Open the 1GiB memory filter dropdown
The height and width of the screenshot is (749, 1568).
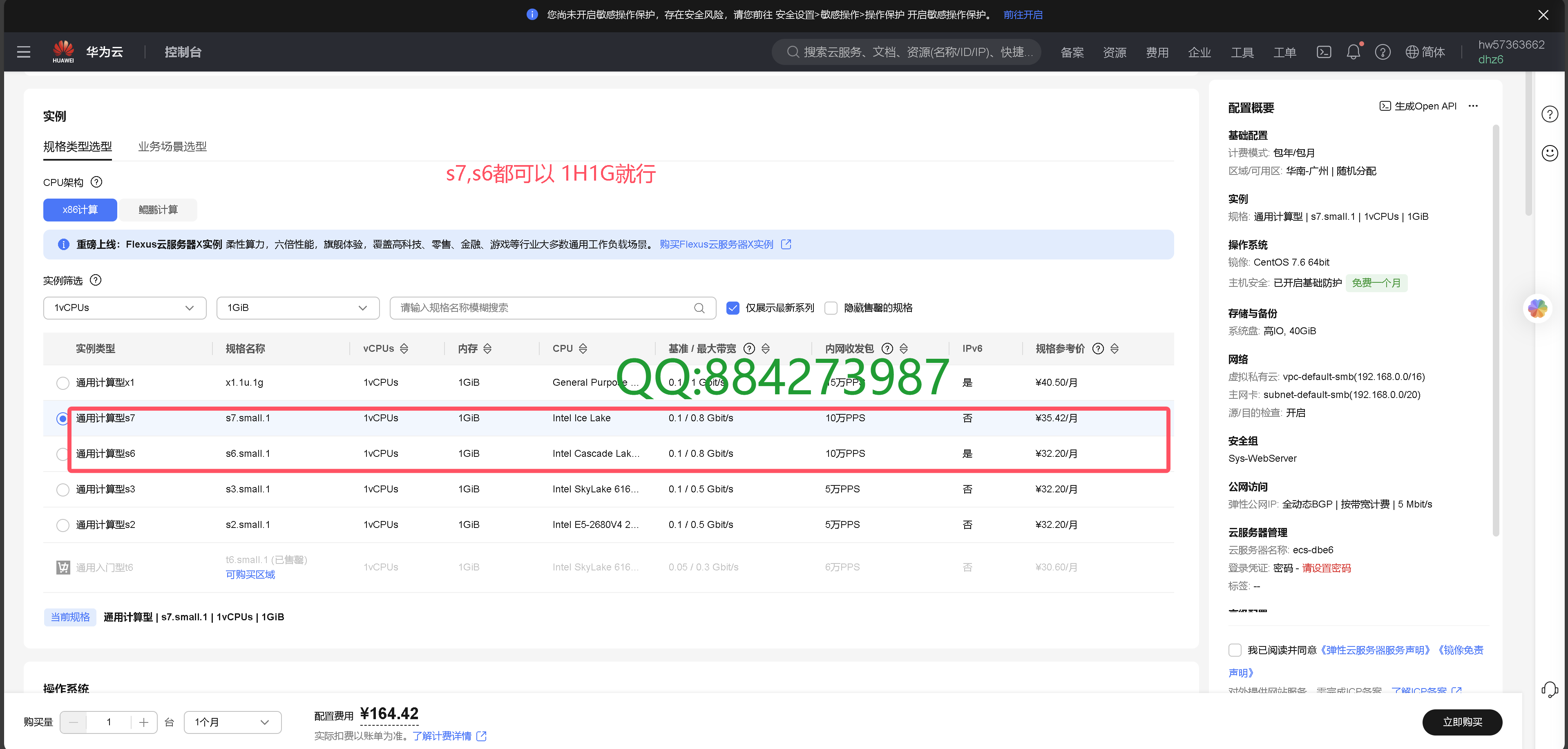(x=298, y=308)
